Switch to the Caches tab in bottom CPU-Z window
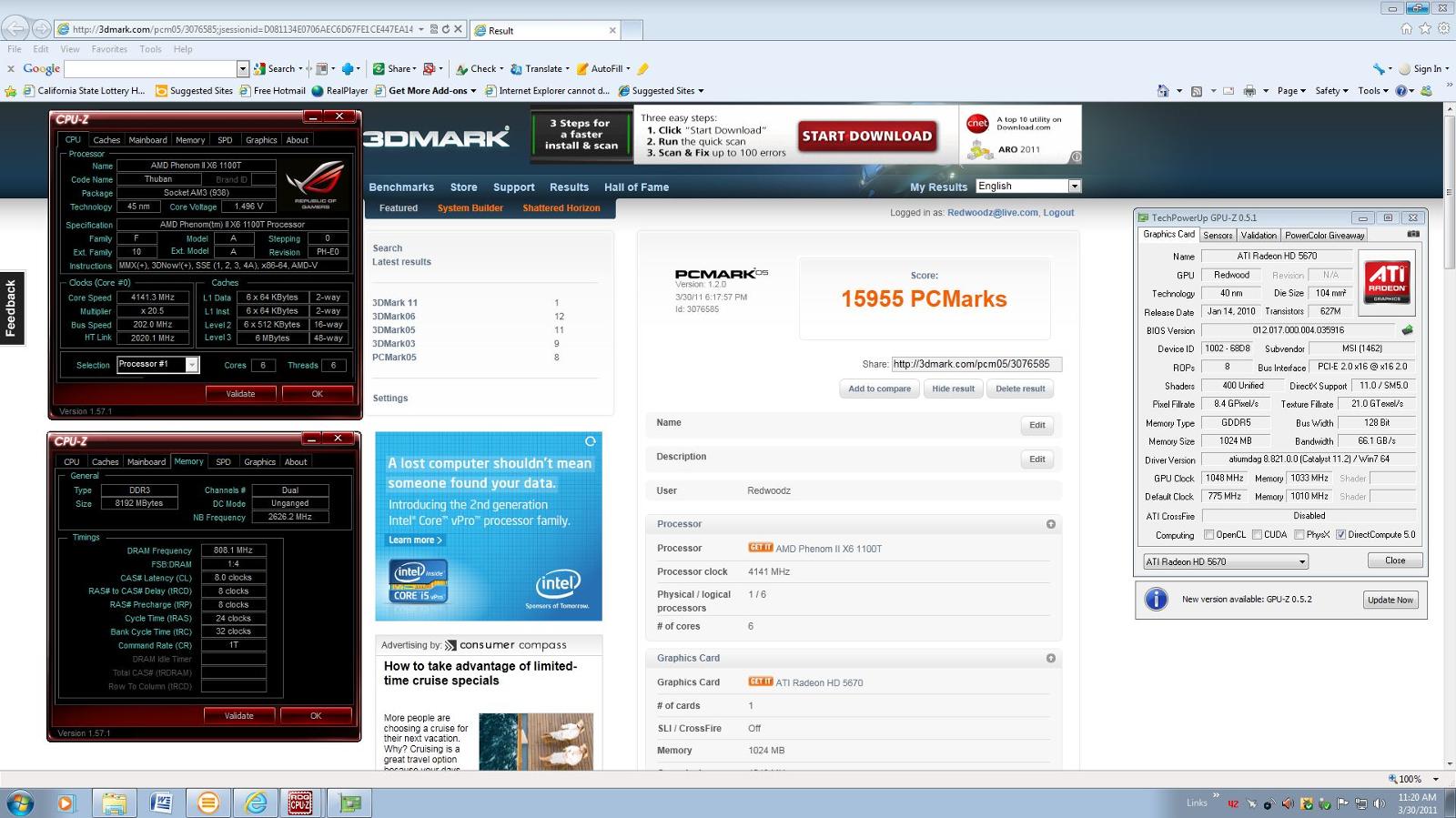The height and width of the screenshot is (818, 1456). click(105, 462)
